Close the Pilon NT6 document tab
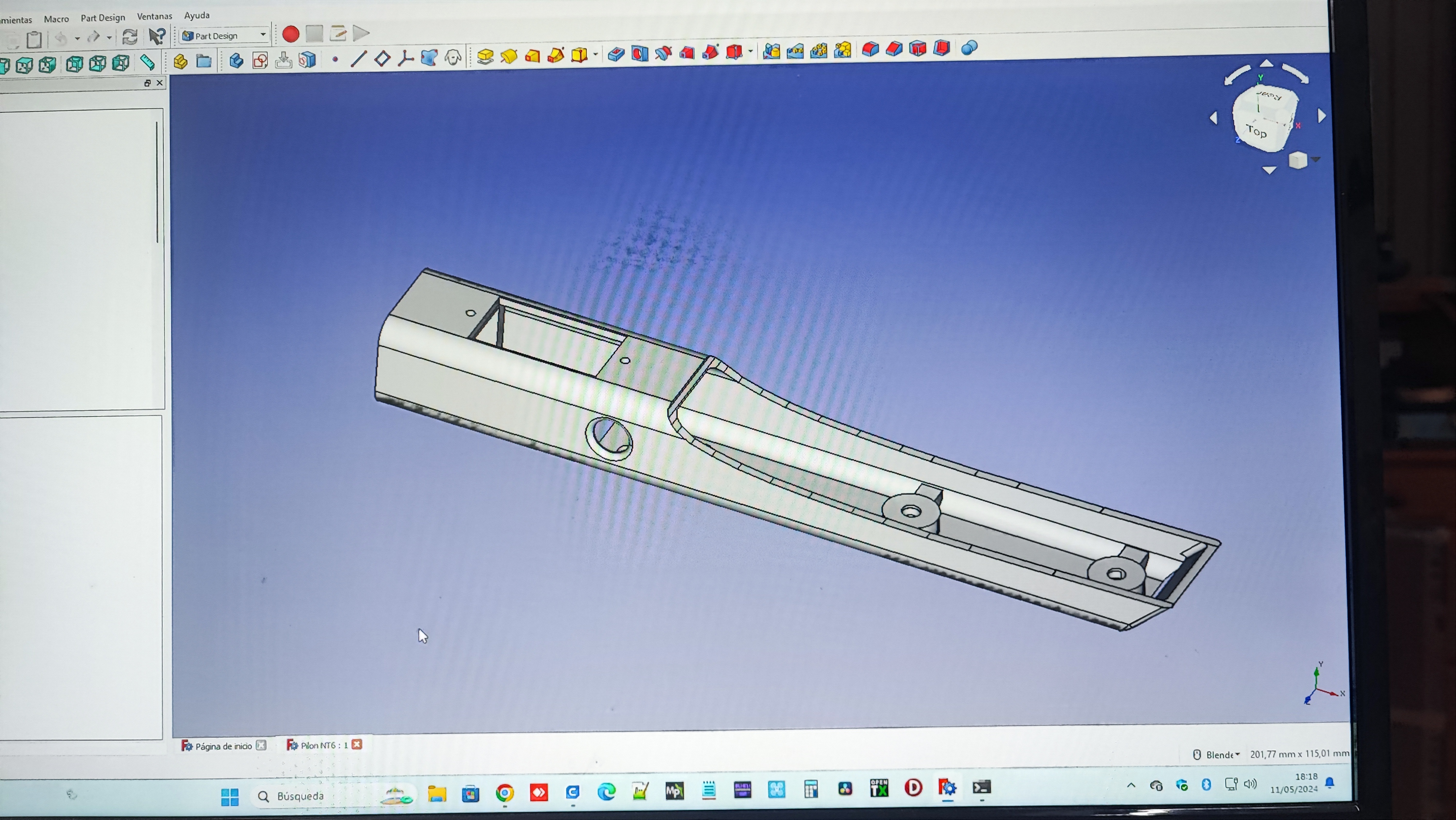The image size is (1456, 820). 357,744
